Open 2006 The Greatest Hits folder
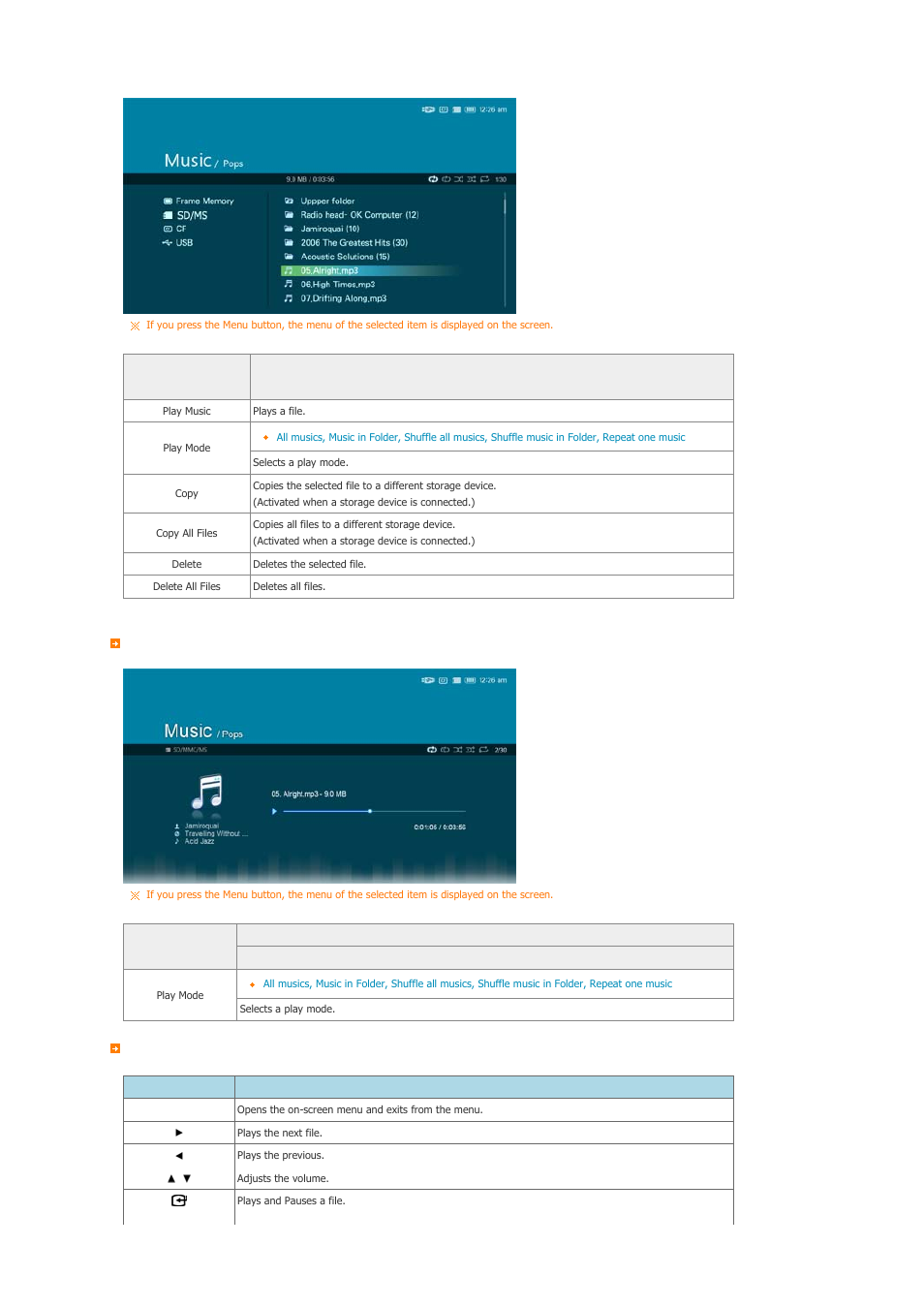This screenshot has width=924, height=1308. click(x=354, y=243)
